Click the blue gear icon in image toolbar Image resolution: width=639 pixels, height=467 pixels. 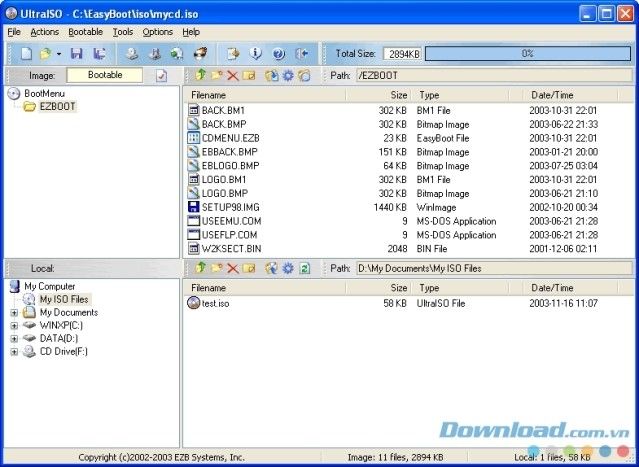tap(288, 75)
